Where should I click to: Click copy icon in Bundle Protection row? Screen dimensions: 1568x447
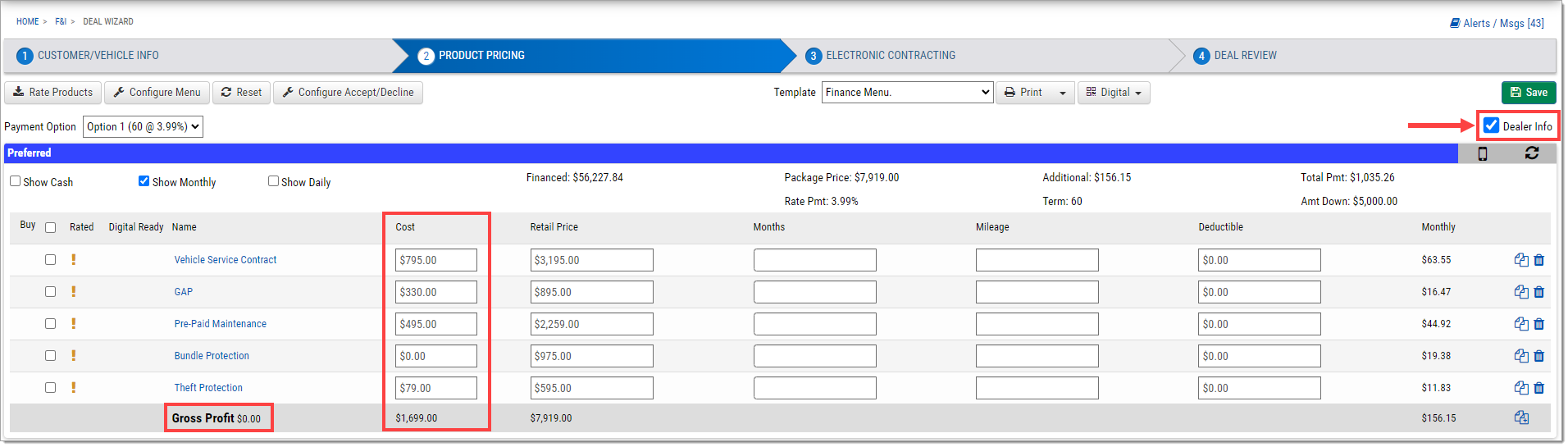[1521, 356]
